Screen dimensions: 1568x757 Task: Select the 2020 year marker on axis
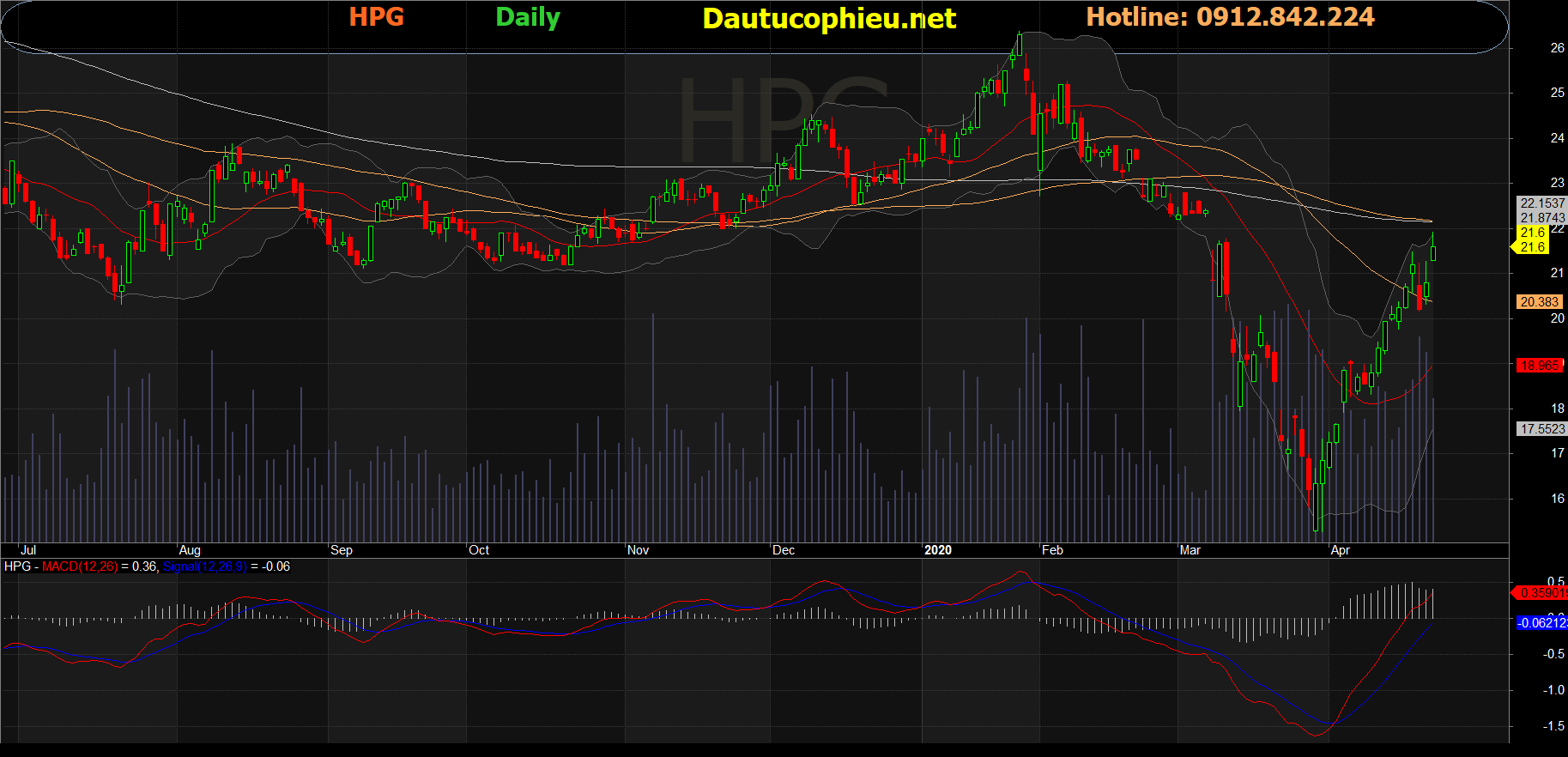pyautogui.click(x=938, y=550)
